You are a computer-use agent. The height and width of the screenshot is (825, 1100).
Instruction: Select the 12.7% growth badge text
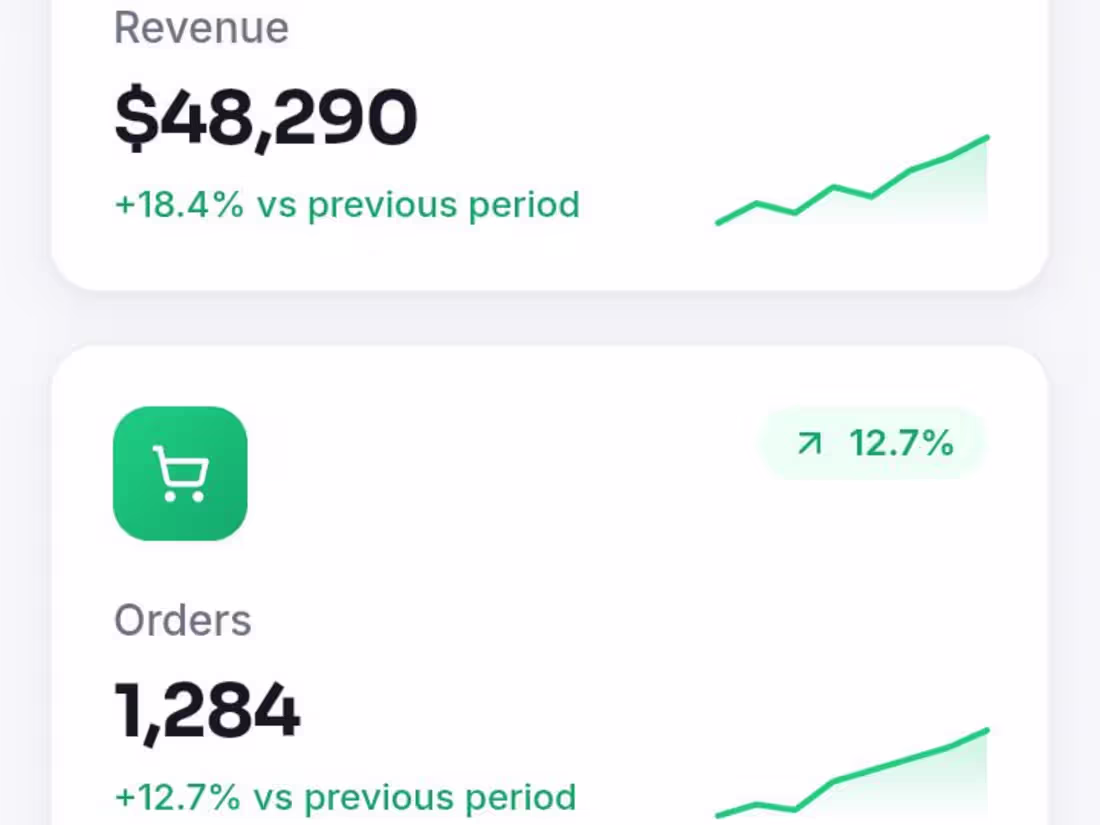pos(901,443)
